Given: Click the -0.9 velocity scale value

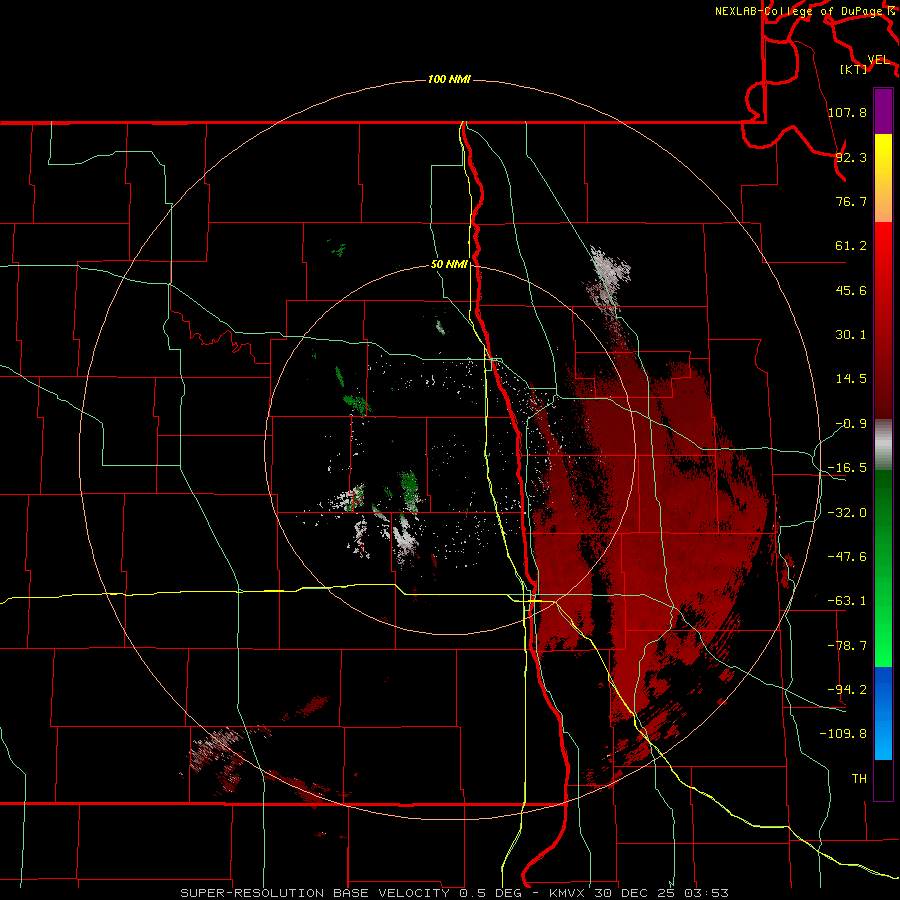Looking at the screenshot, I should point(851,424).
